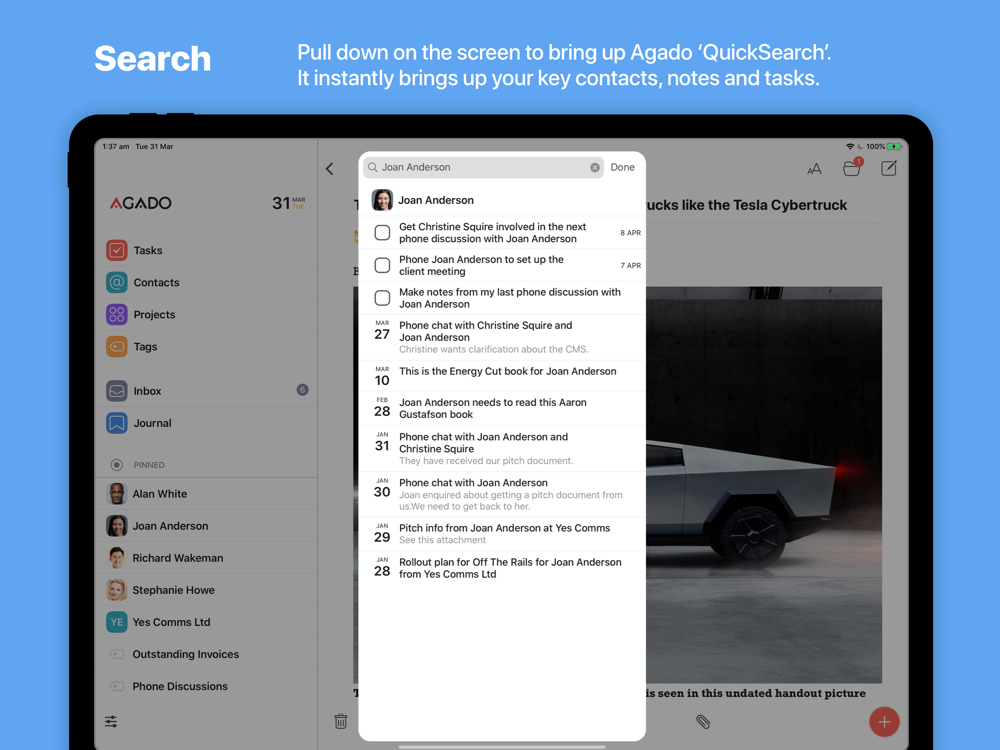This screenshot has width=1000, height=750.
Task: Select the Tags menu label
Action: tap(145, 347)
